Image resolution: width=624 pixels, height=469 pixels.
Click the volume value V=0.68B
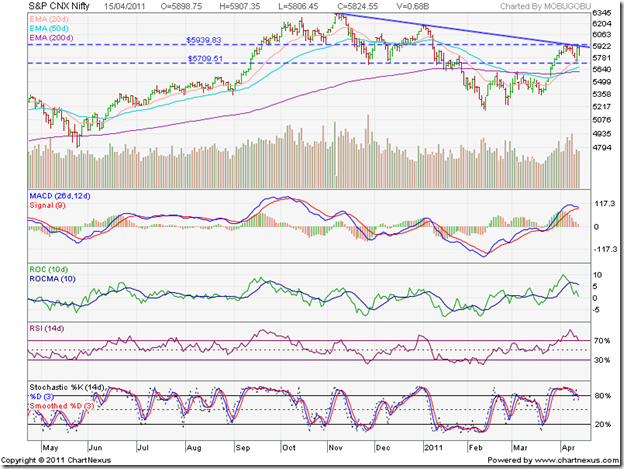click(413, 6)
